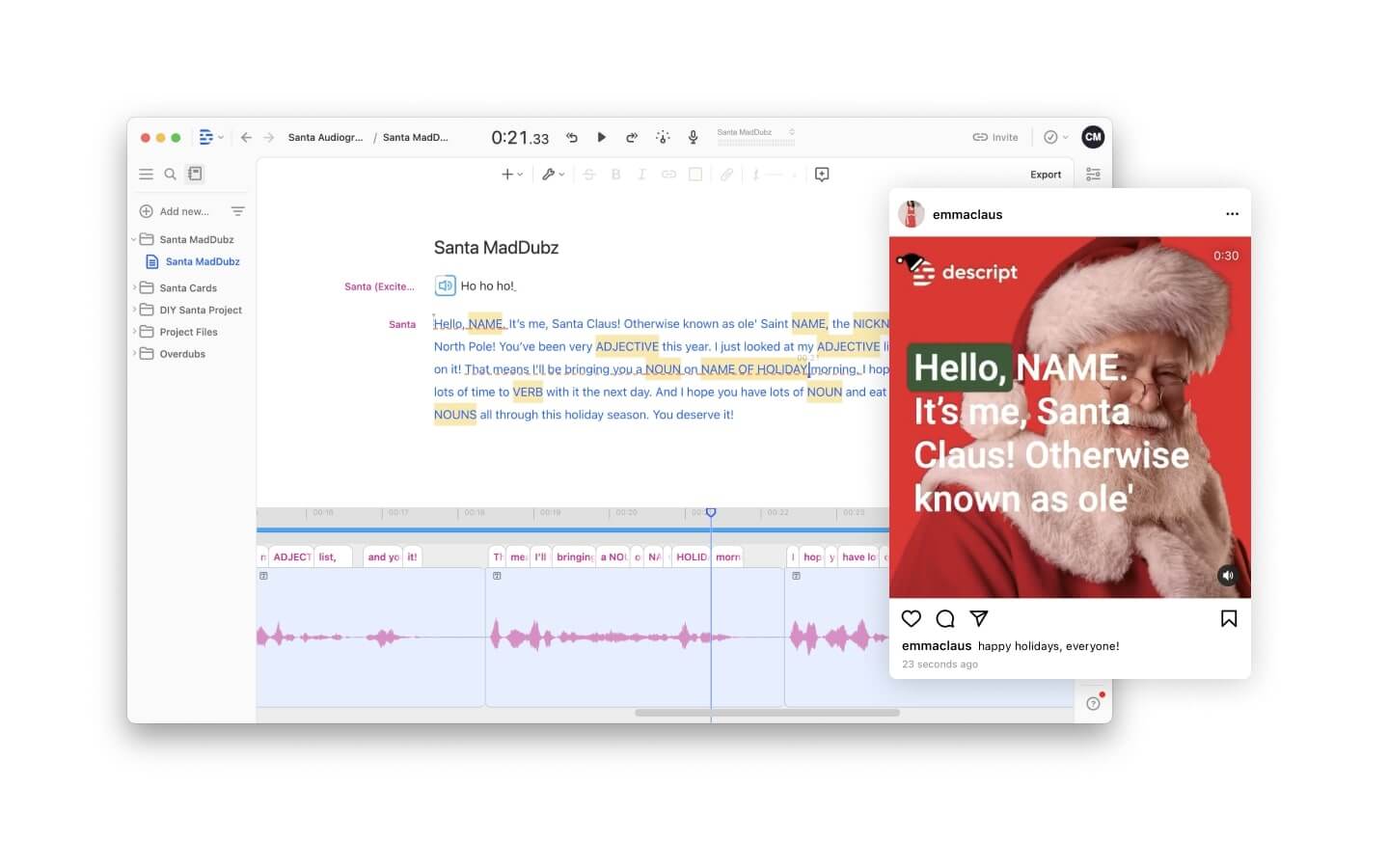Open the help question mark icon
The image size is (1389, 868).
point(1093,703)
